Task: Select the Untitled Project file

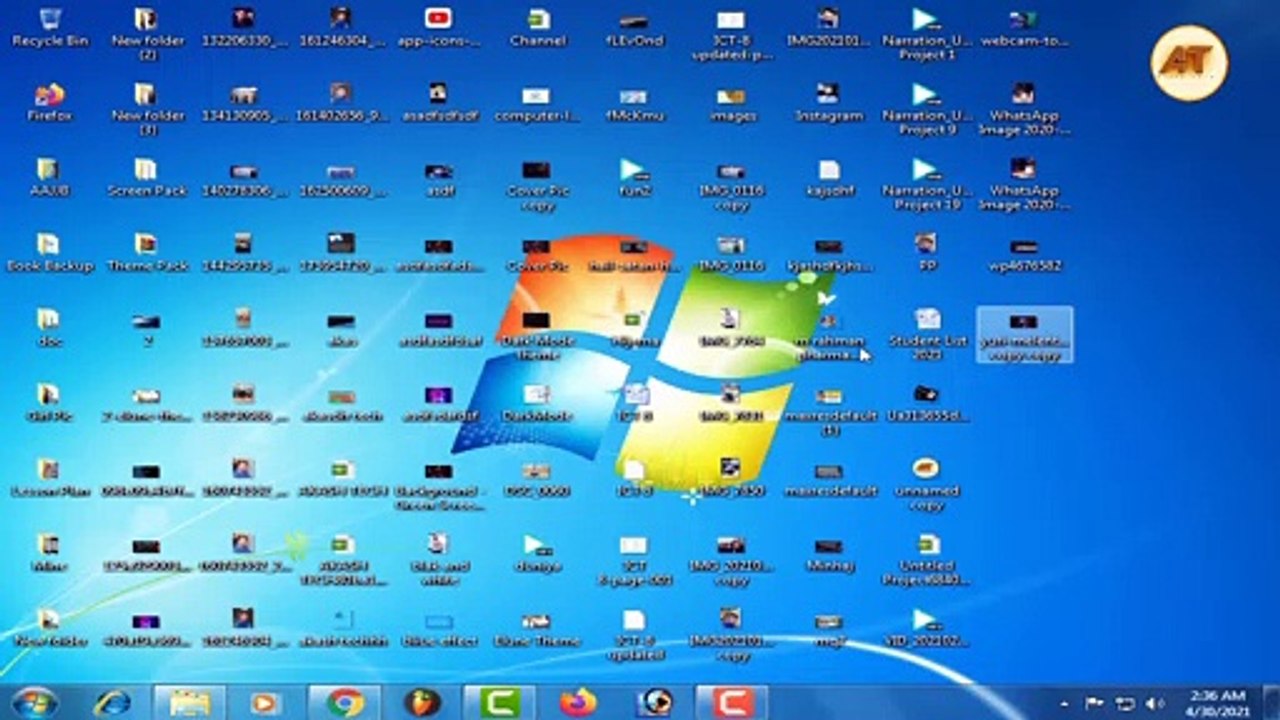Action: pos(927,560)
